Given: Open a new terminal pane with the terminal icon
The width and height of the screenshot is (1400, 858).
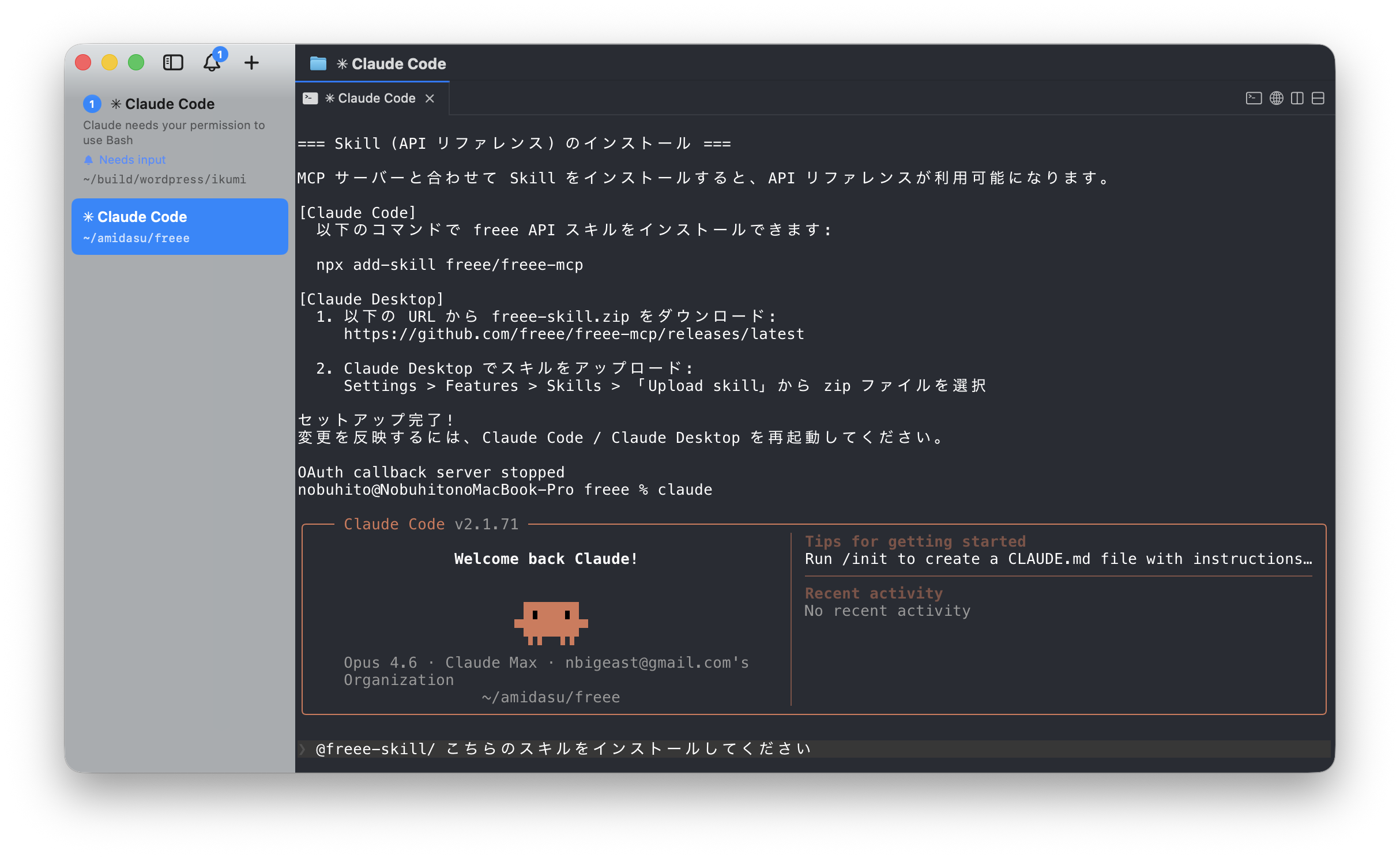Looking at the screenshot, I should 1255,98.
